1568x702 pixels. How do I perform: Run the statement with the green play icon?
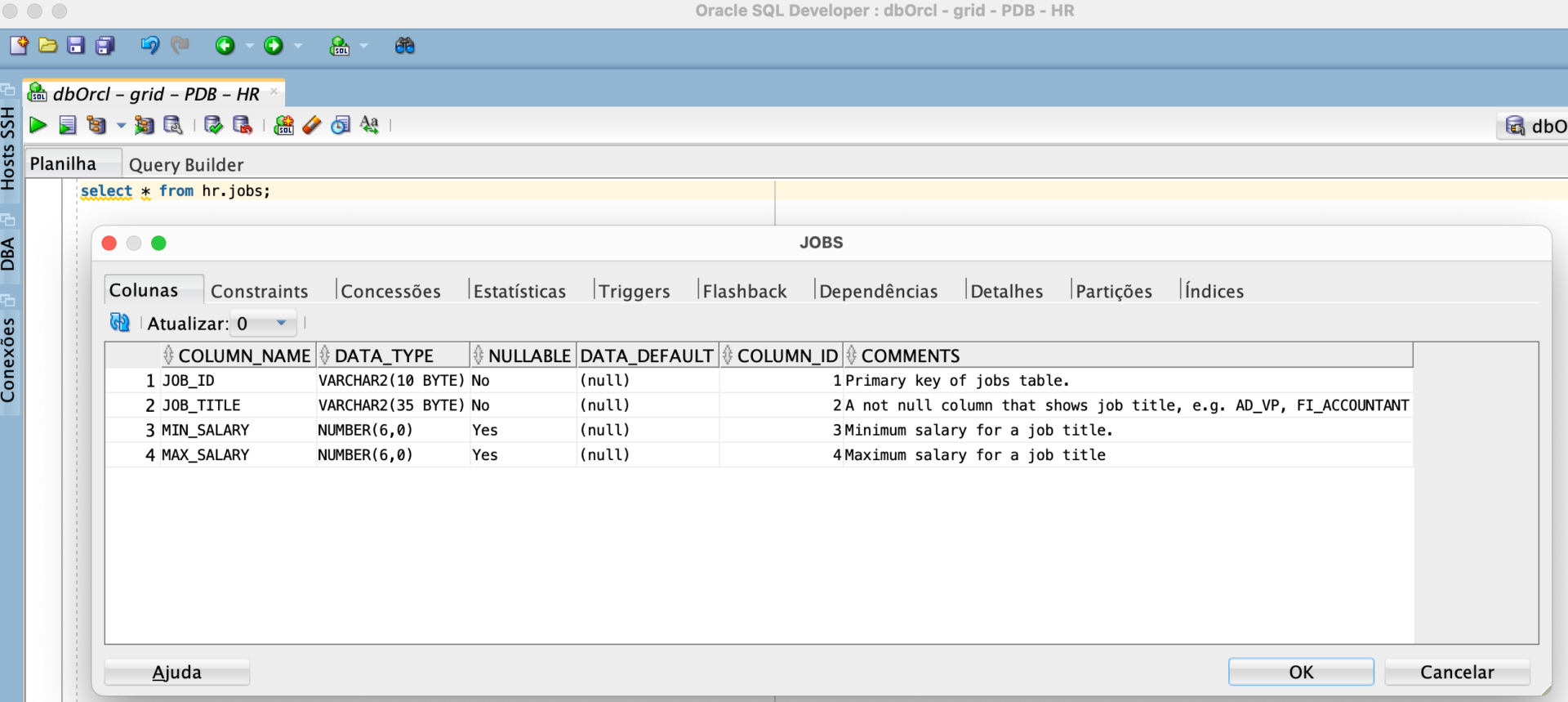(x=38, y=125)
